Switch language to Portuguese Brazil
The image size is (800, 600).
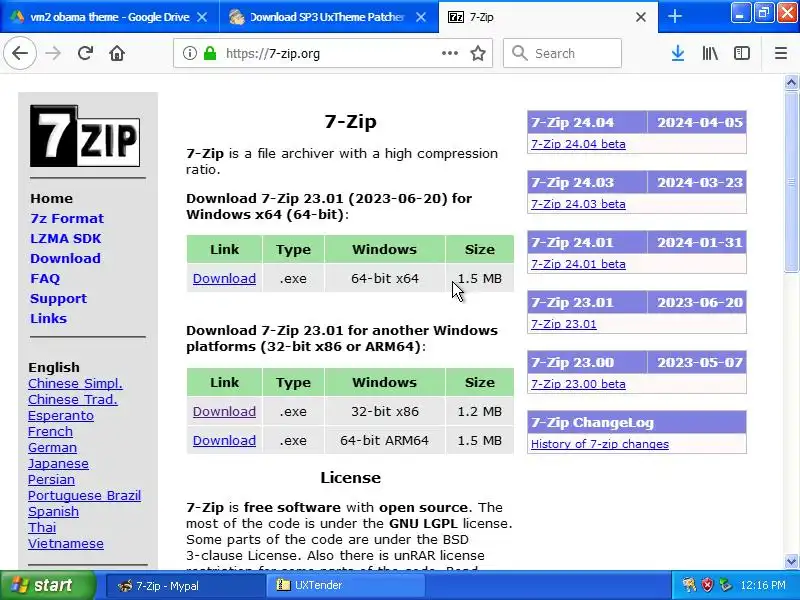coord(84,495)
